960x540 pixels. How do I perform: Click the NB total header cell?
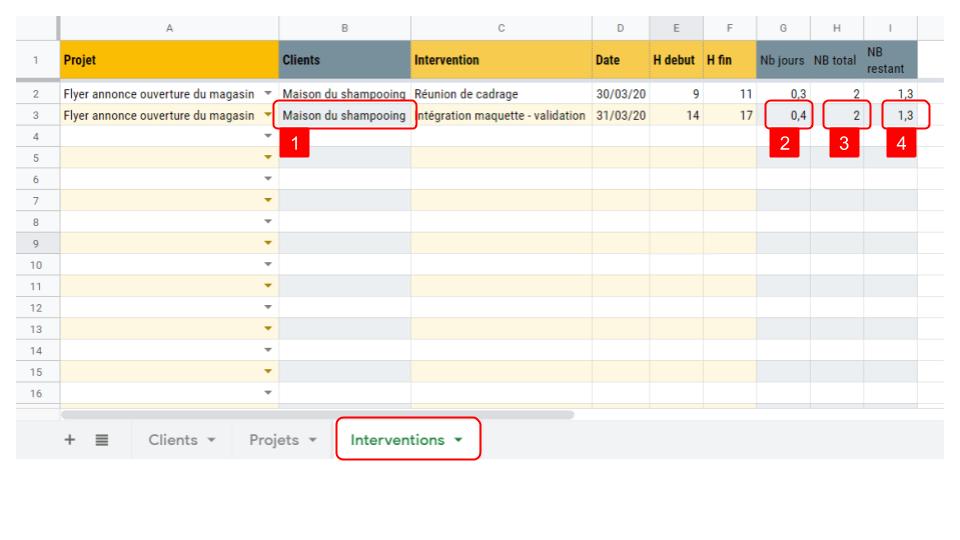click(837, 60)
